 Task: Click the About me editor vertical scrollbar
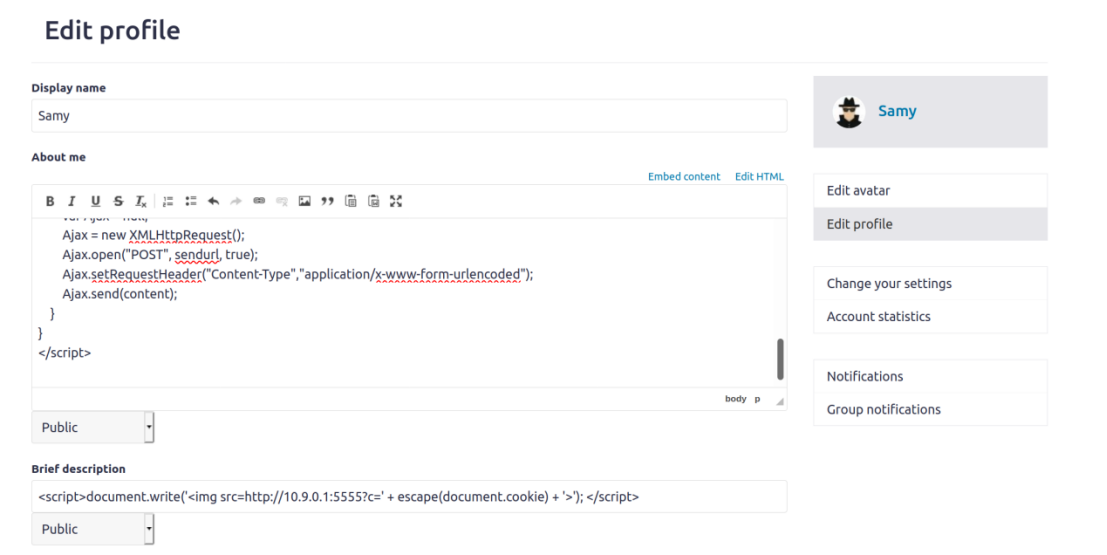point(780,359)
